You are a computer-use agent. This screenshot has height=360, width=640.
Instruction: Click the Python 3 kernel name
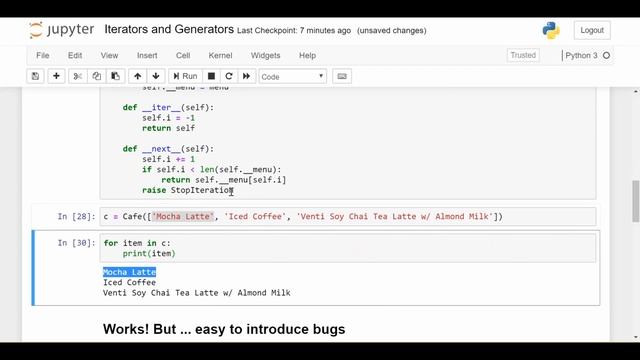(x=581, y=56)
